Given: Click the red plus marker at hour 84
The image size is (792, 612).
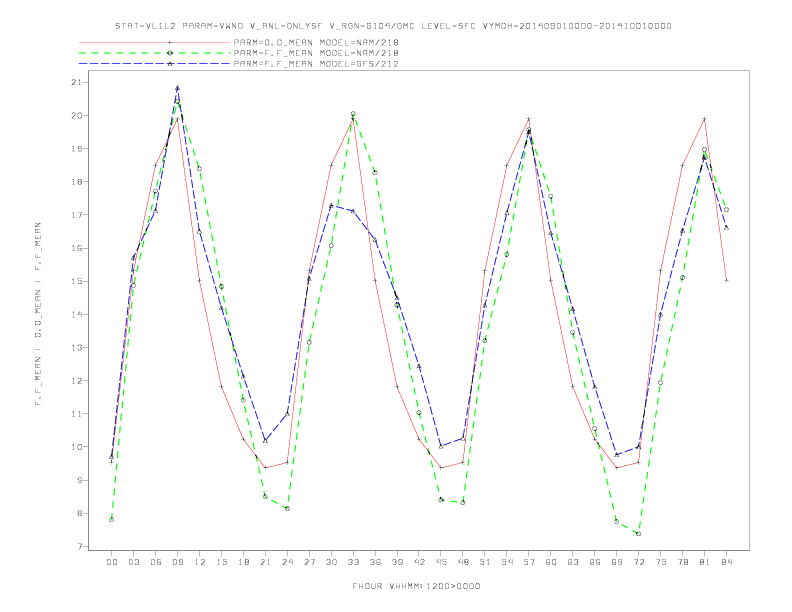Looking at the screenshot, I should 726,280.
